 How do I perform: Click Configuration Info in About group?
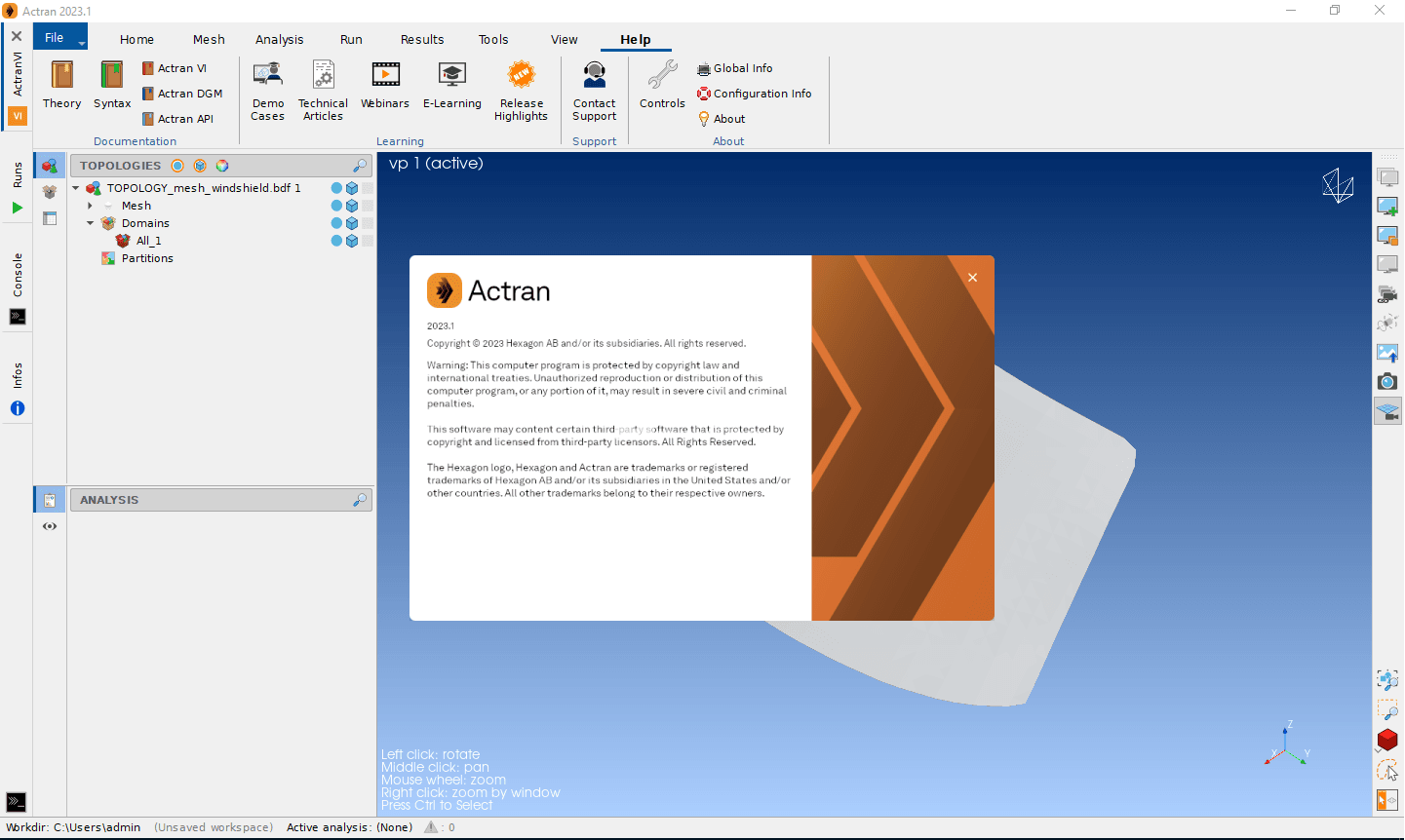[x=761, y=94]
